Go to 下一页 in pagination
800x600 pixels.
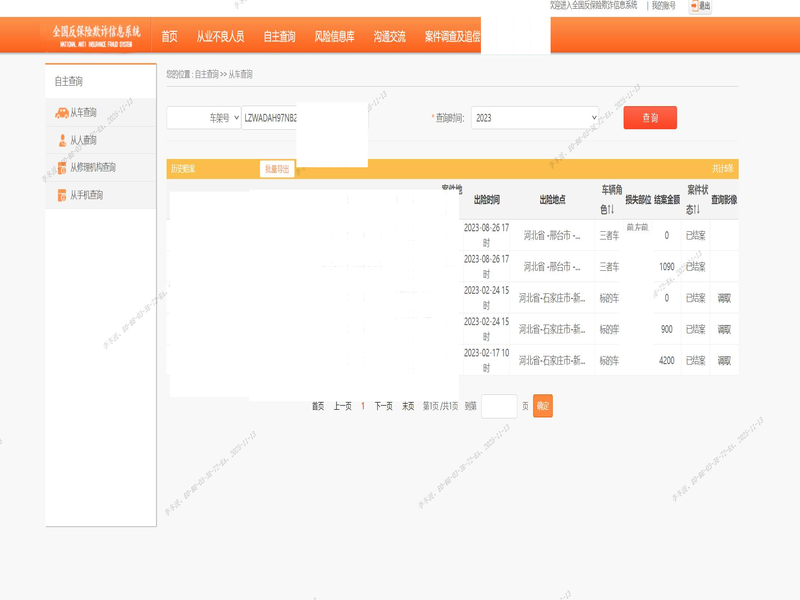[383, 406]
